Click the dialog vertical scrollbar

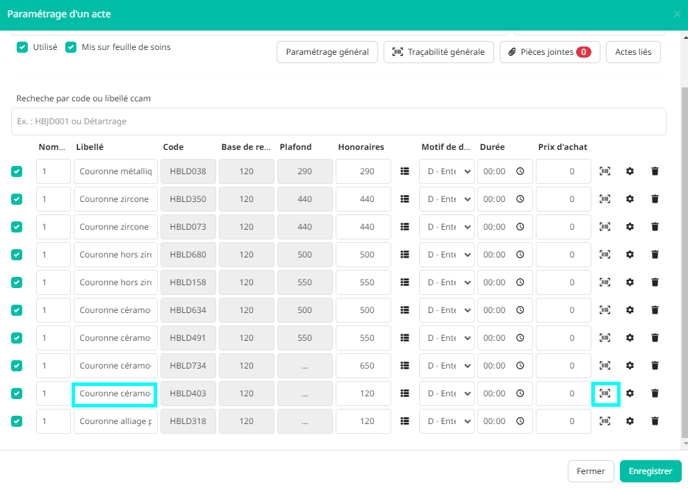pyautogui.click(x=684, y=262)
